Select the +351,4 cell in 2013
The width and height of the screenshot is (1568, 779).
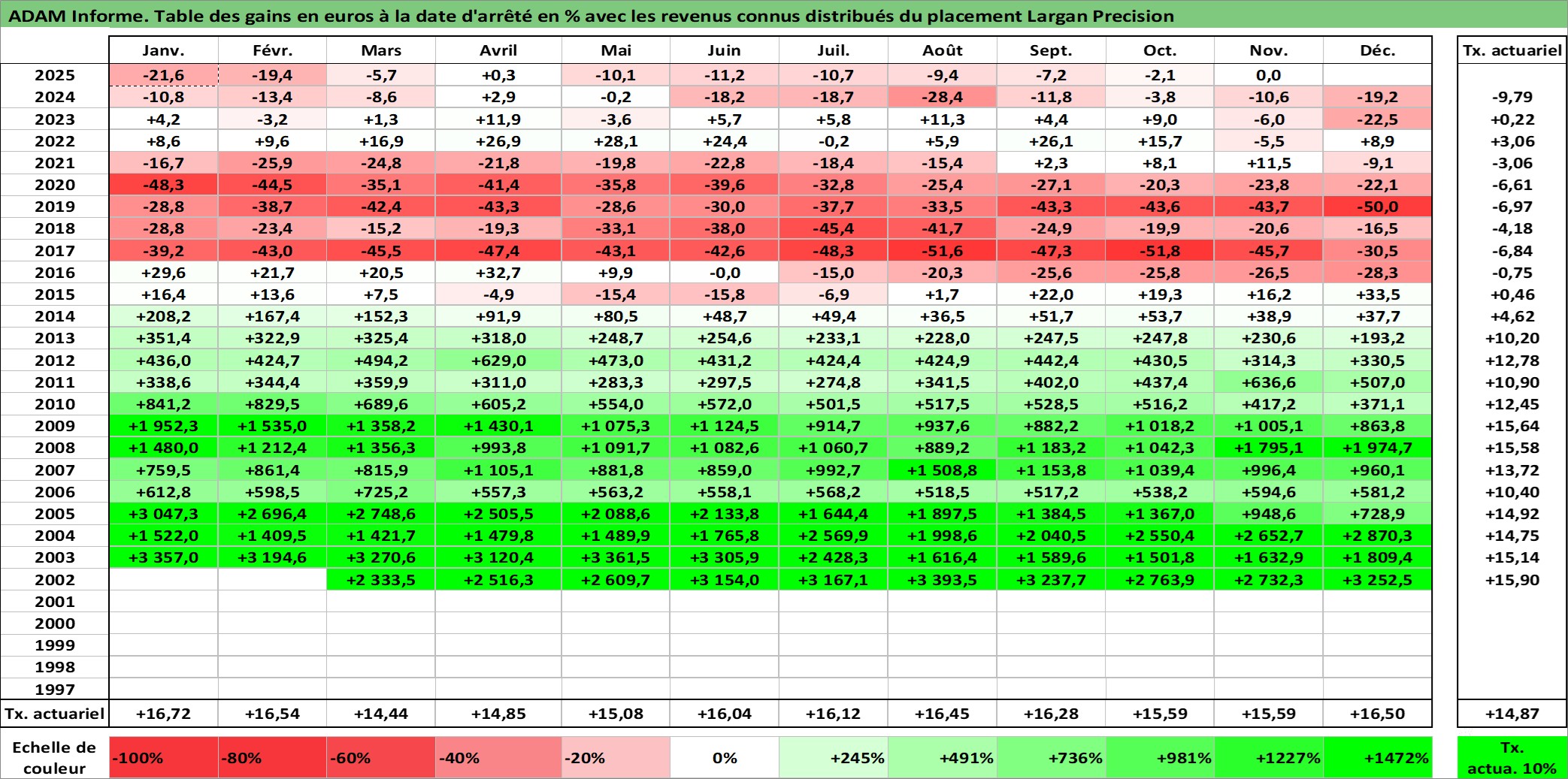[x=163, y=338]
